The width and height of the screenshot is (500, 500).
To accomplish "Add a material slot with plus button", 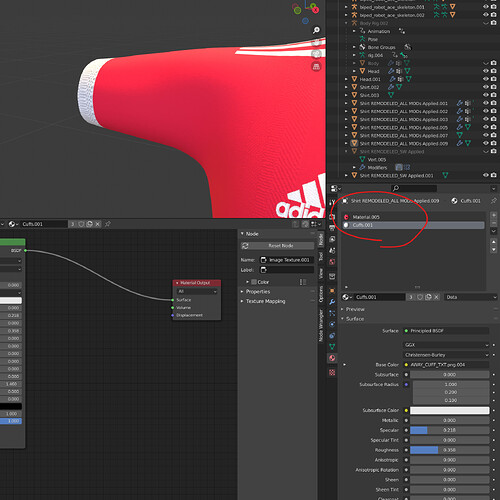I will tap(494, 215).
